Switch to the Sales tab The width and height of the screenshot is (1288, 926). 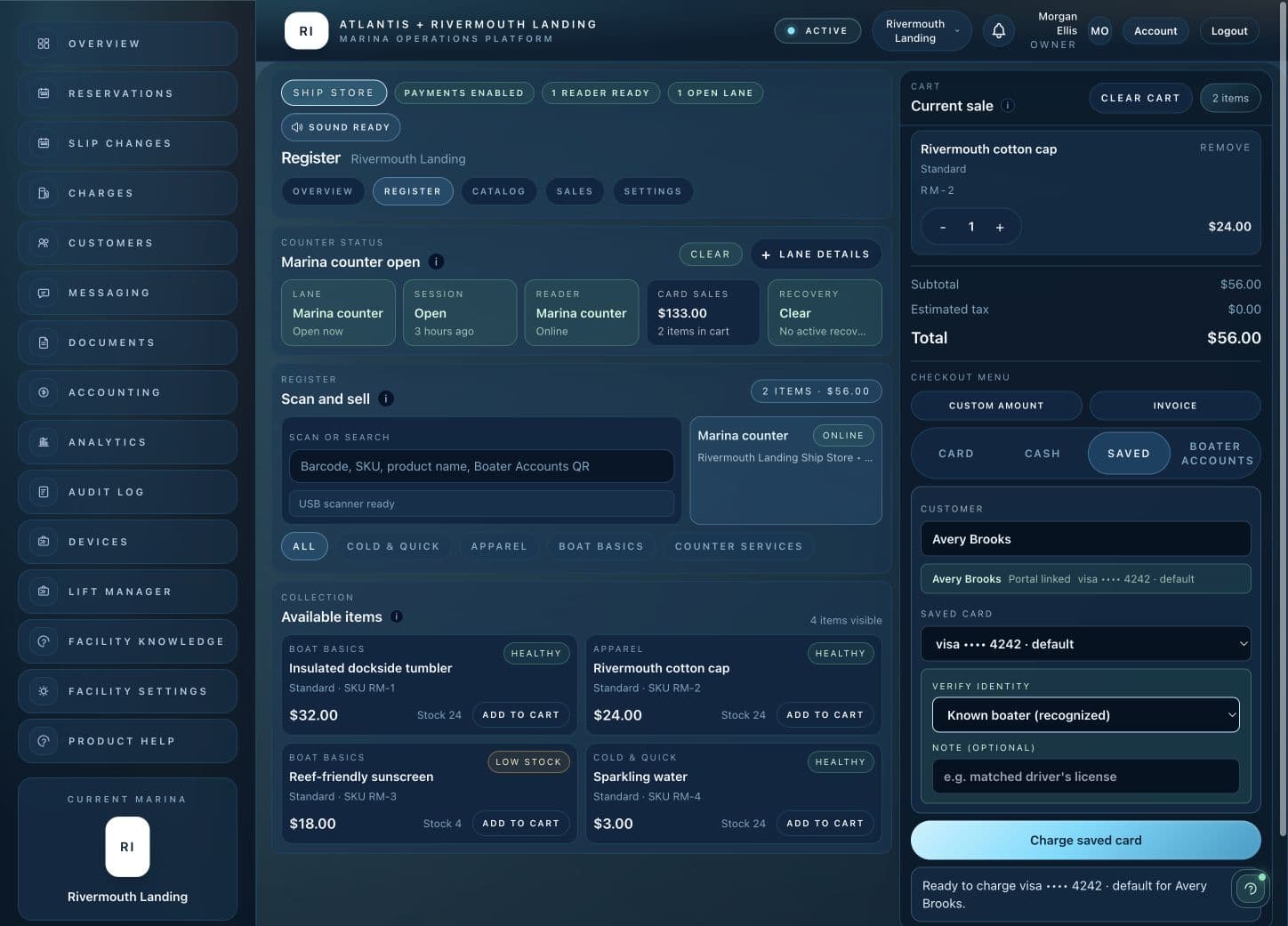pyautogui.click(x=575, y=191)
